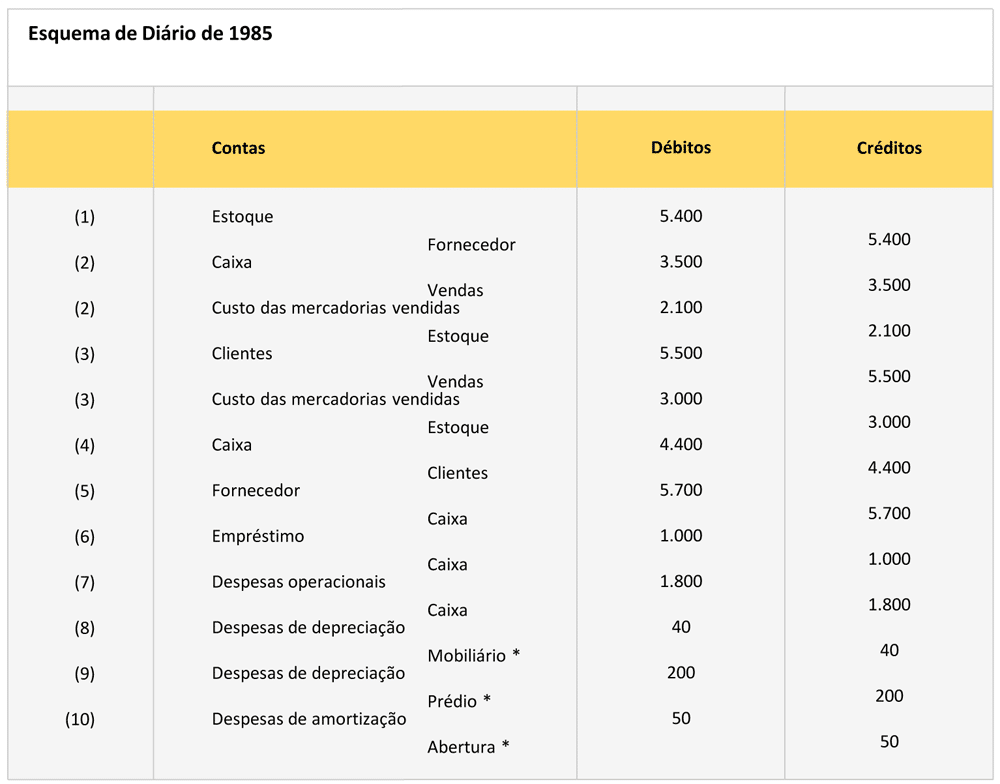The width and height of the screenshot is (1000, 784).
Task: Click the Abertura * credit account
Action: (468, 747)
